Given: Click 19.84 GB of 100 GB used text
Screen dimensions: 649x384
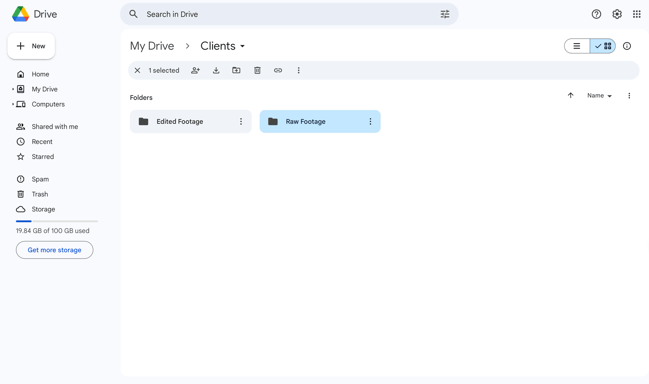Looking at the screenshot, I should tap(53, 230).
